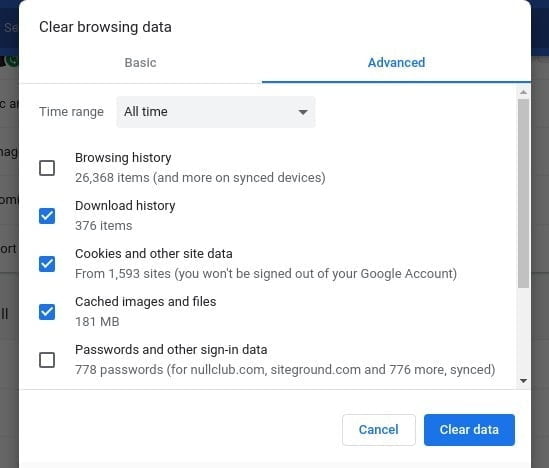Click the "From 1,593 sites" description
549x468 pixels.
(266, 274)
